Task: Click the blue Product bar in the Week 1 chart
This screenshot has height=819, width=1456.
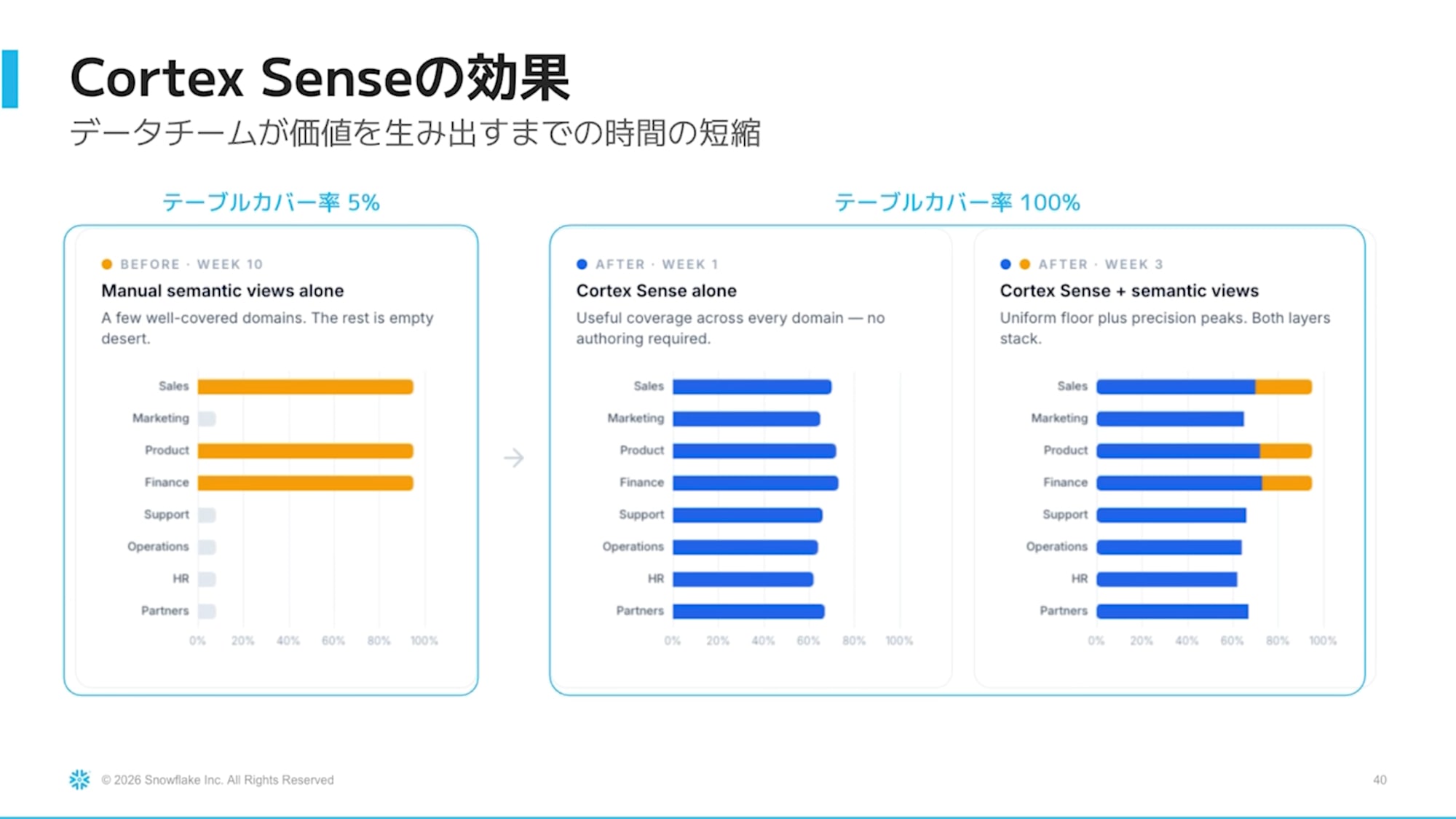Action: click(x=754, y=451)
